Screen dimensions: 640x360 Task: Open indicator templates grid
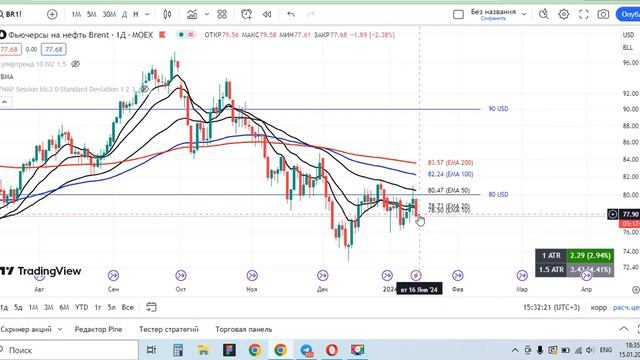[222, 14]
